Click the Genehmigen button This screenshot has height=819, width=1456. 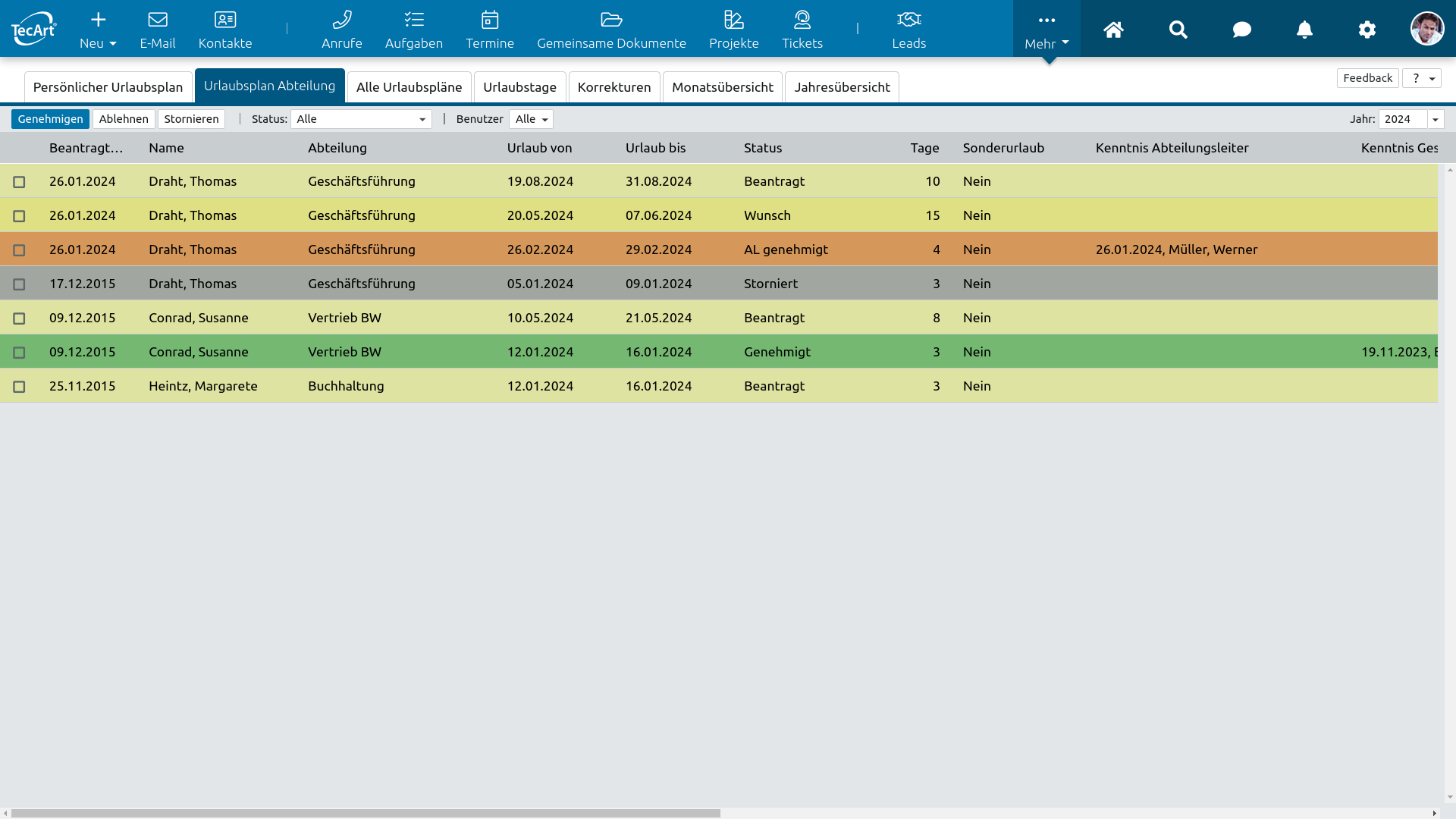(x=50, y=119)
